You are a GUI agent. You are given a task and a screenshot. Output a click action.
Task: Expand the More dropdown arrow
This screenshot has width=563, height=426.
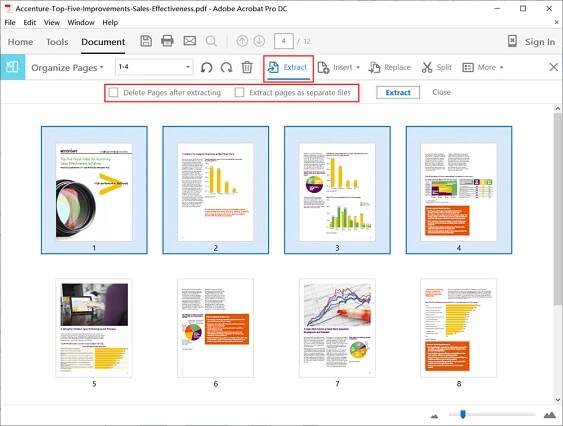click(x=502, y=68)
